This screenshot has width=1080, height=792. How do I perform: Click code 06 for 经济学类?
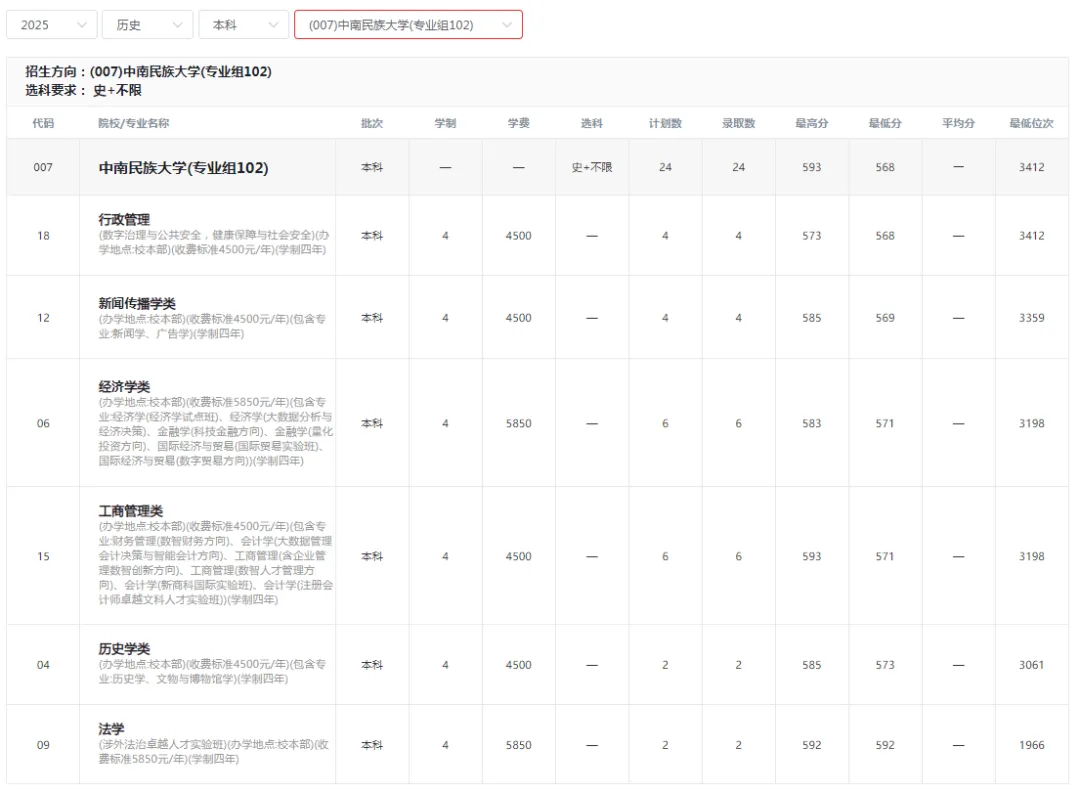(x=43, y=423)
